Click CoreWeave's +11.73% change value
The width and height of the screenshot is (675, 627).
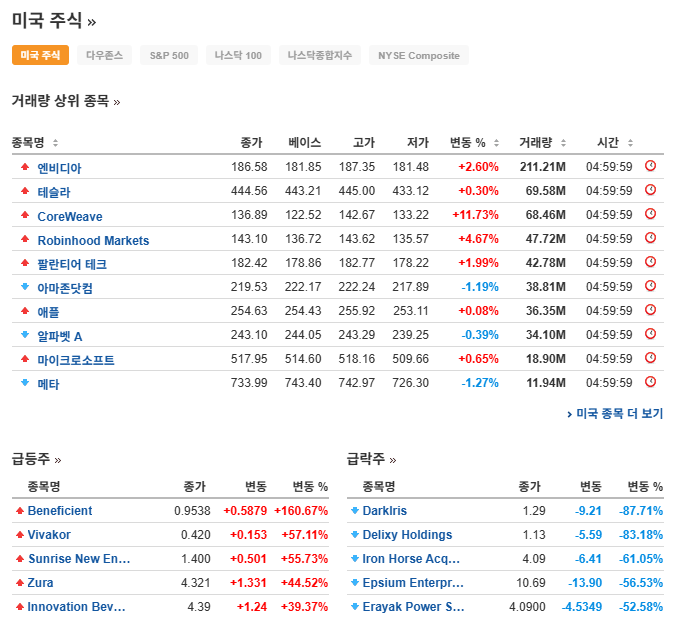click(475, 214)
